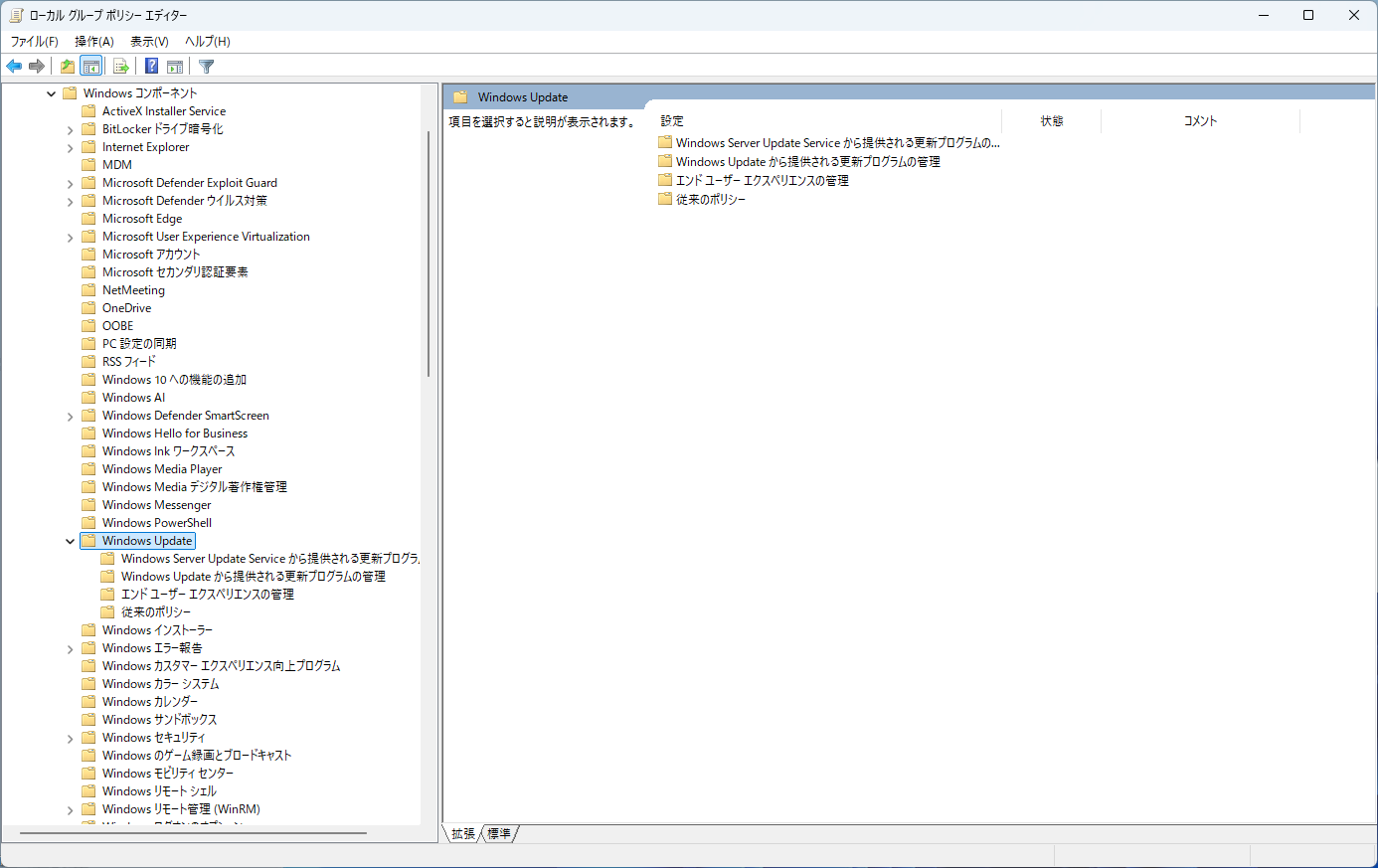This screenshot has height=868, width=1378.
Task: Select Windows 10 への機能の追加 in tree
Action: tap(174, 380)
